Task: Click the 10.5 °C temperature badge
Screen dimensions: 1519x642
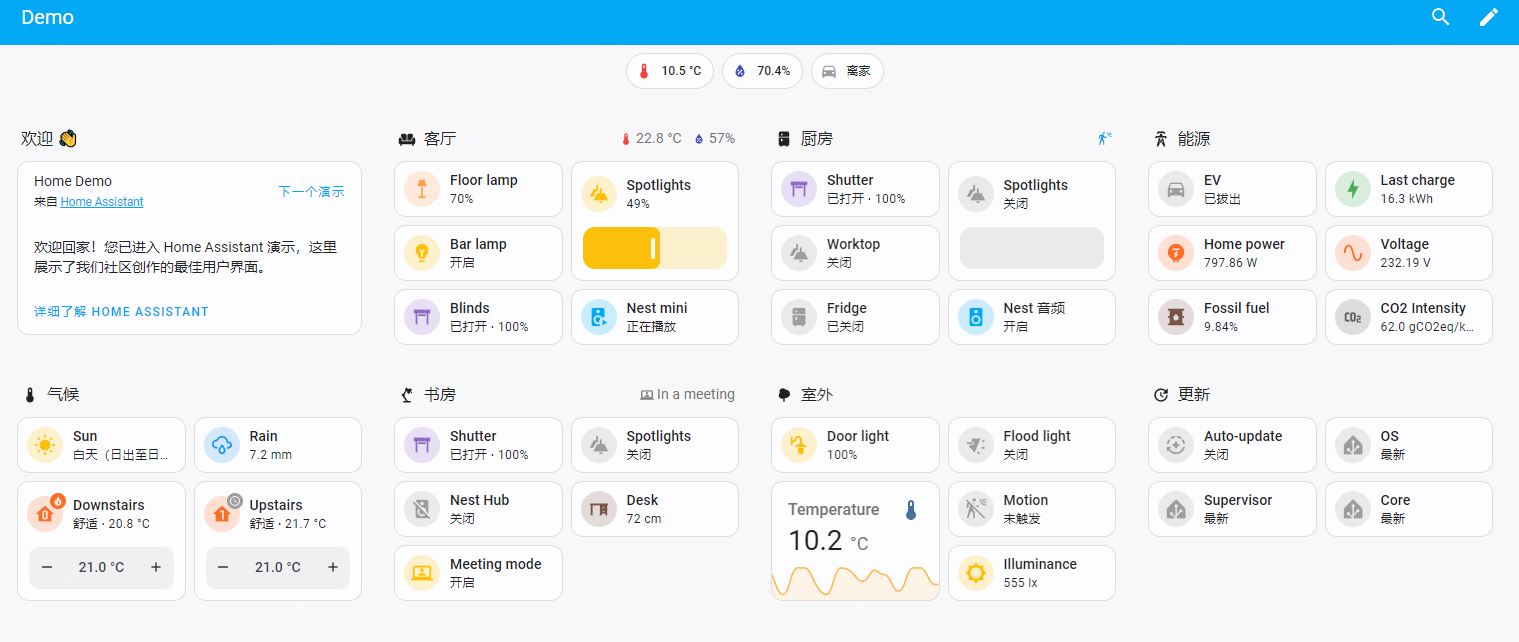Action: [x=670, y=71]
